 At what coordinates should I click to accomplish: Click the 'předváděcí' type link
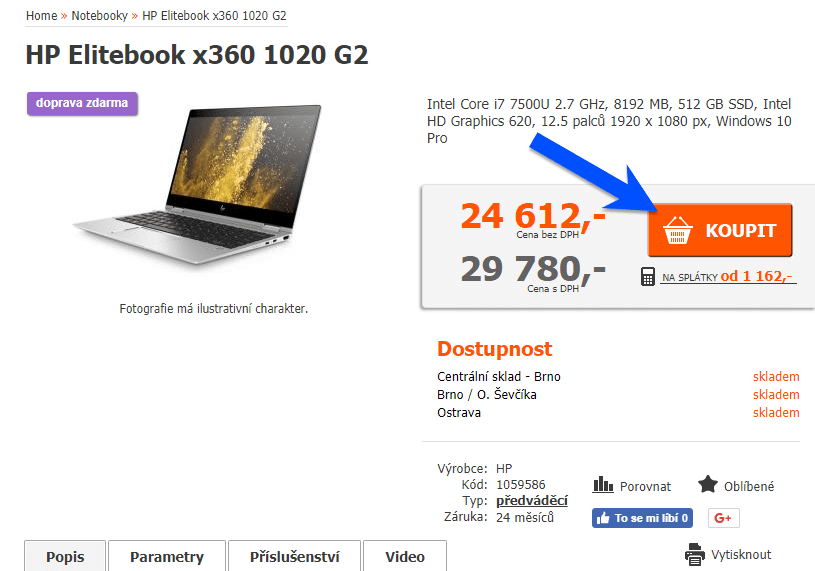click(532, 501)
